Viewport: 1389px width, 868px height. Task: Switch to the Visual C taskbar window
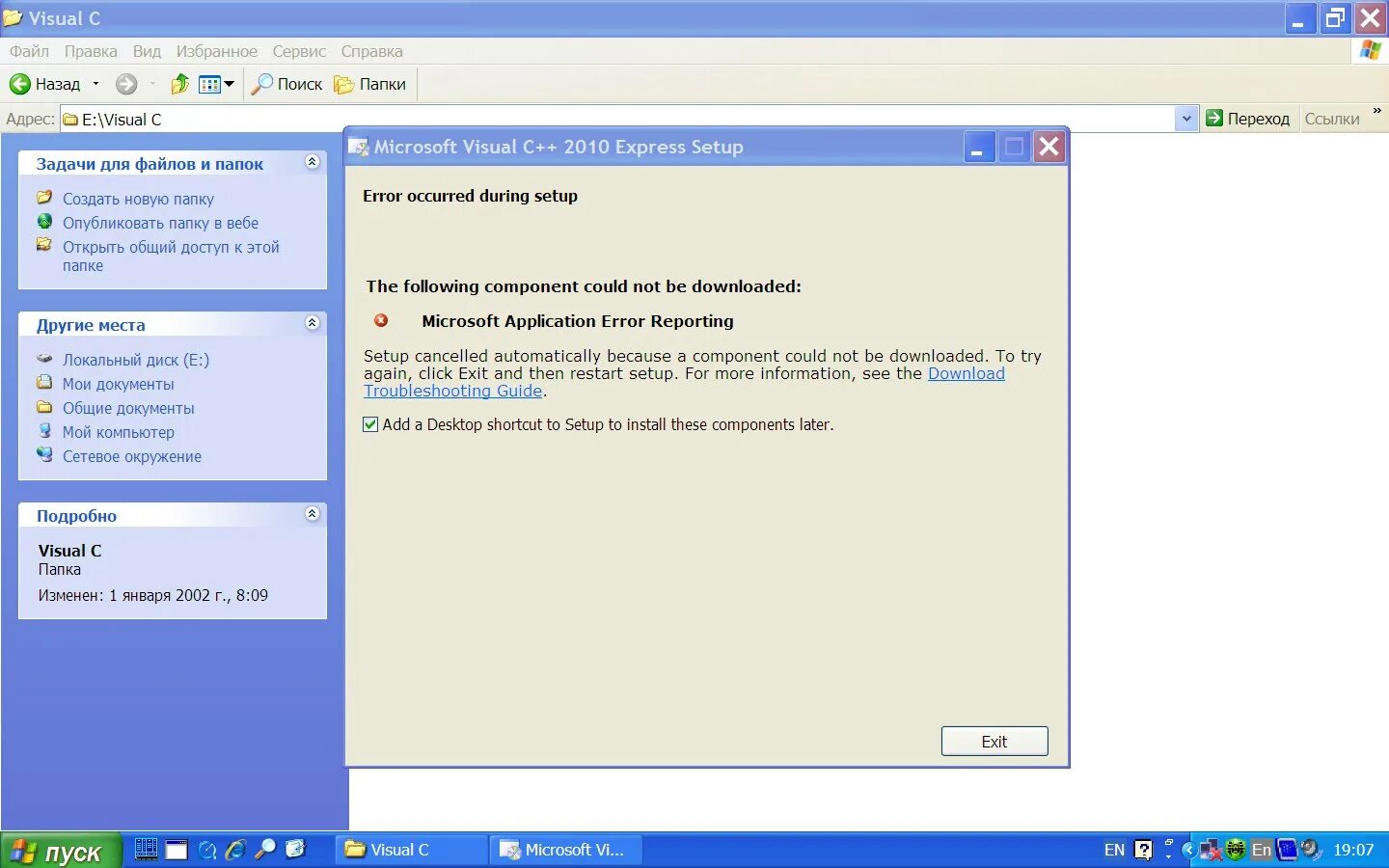pyautogui.click(x=410, y=850)
